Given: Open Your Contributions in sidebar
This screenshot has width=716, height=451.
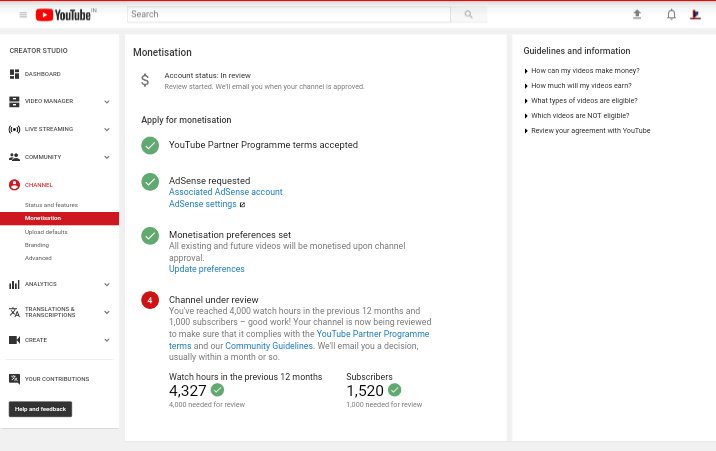Looking at the screenshot, I should point(57,379).
